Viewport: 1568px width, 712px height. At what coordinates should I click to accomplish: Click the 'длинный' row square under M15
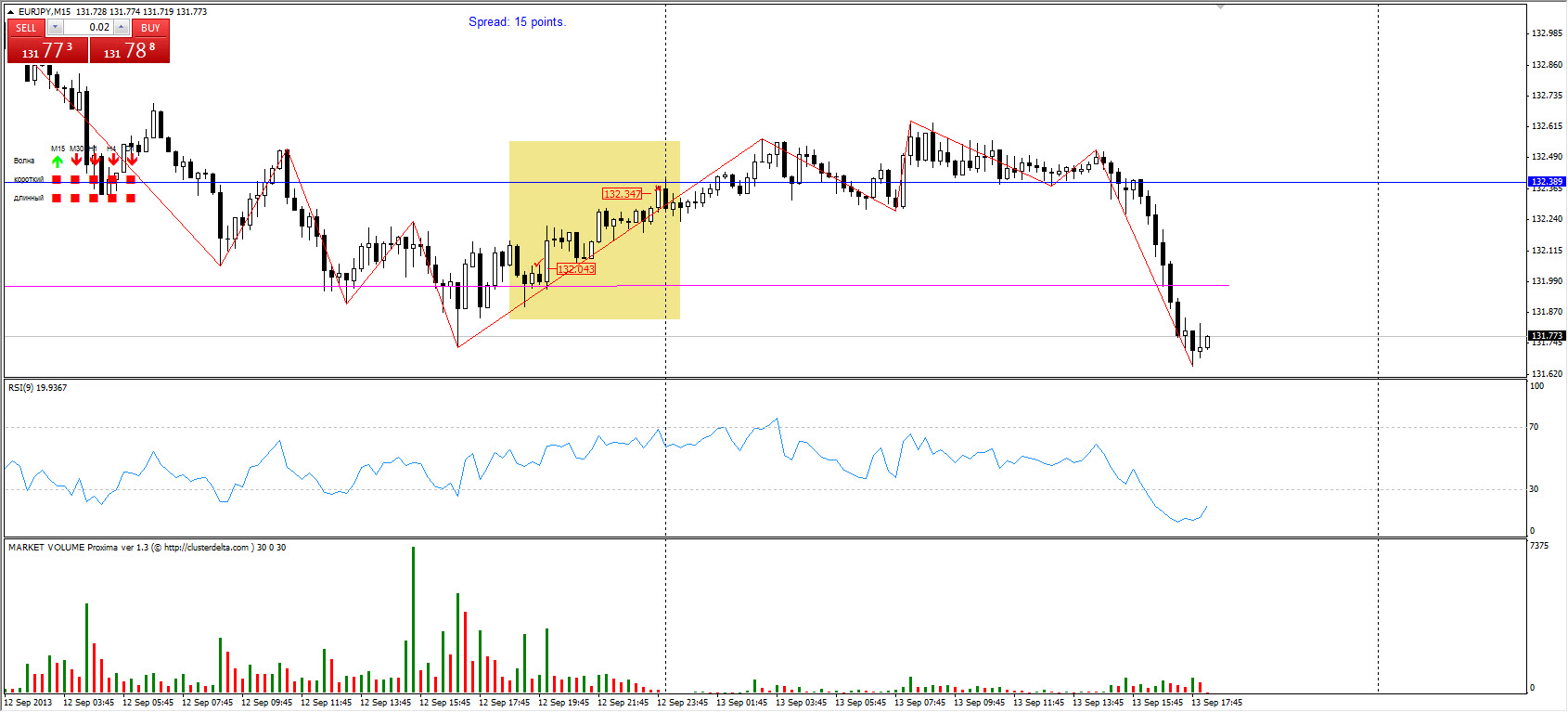pyautogui.click(x=57, y=198)
